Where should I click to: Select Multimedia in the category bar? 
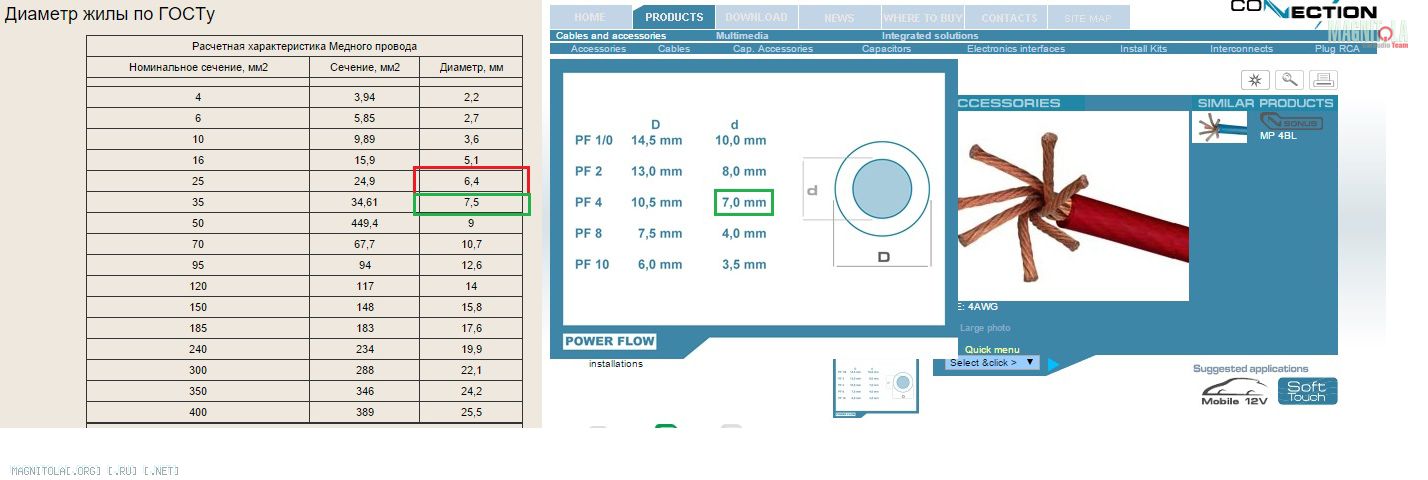click(x=742, y=36)
